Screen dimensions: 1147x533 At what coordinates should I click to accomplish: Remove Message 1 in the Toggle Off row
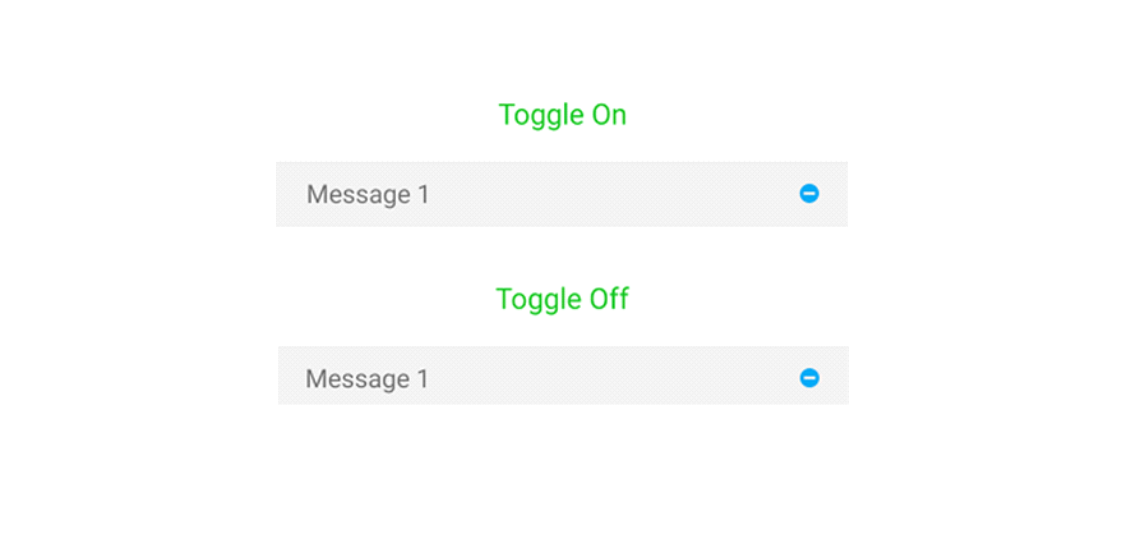[809, 378]
